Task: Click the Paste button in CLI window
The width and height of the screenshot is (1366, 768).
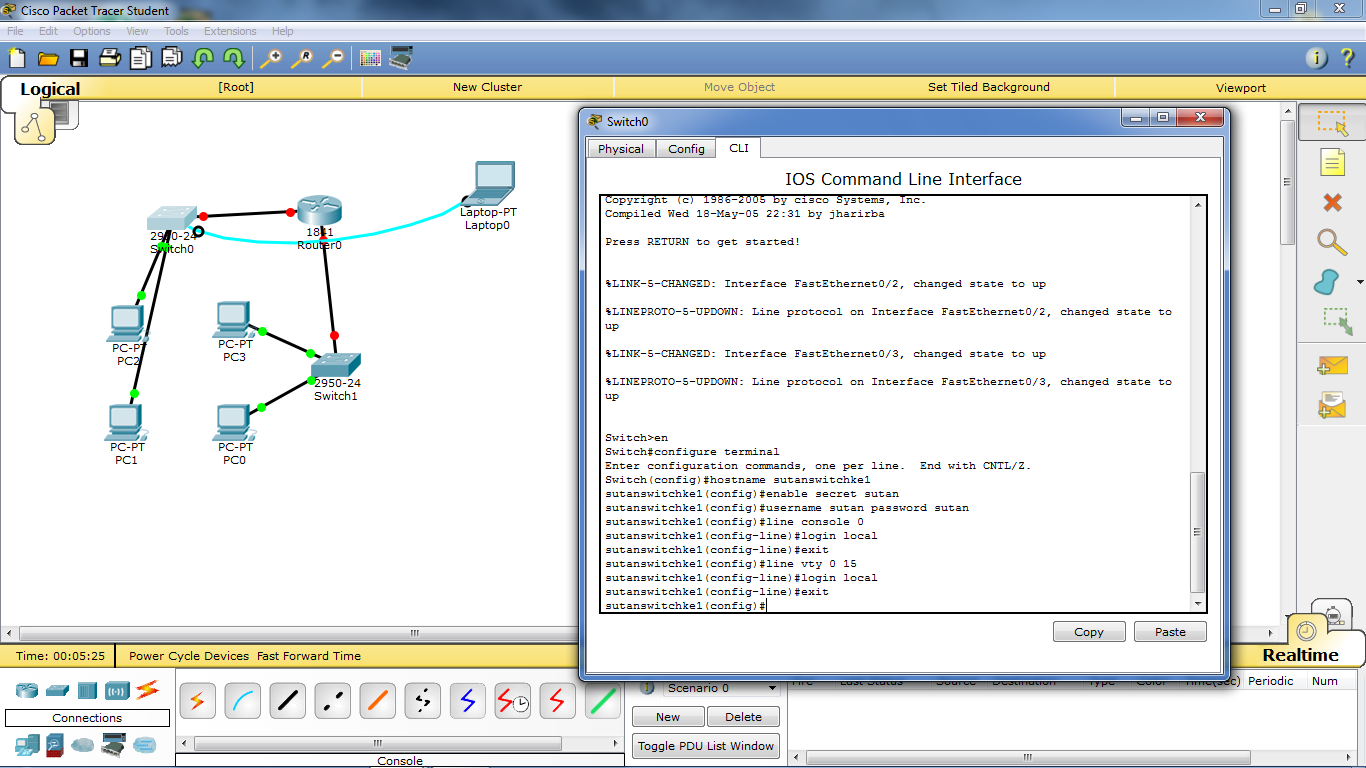Action: click(1170, 632)
